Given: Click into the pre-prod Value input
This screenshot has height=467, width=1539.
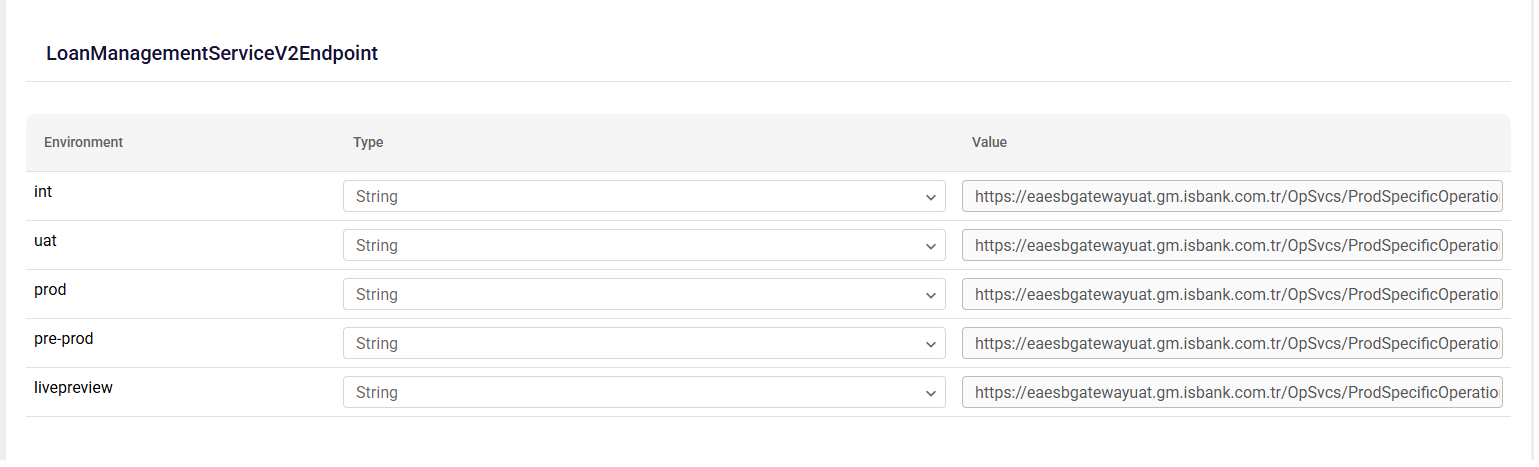Looking at the screenshot, I should point(1231,343).
